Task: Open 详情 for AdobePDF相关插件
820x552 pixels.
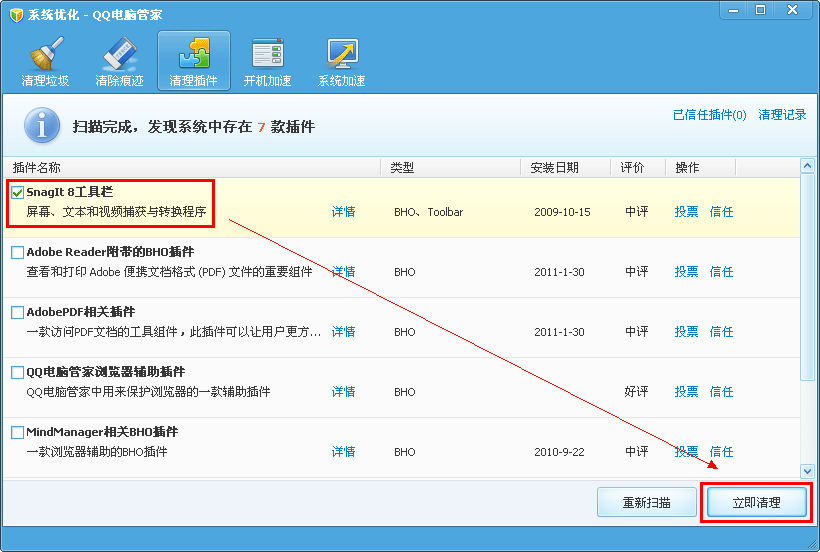Action: click(344, 332)
